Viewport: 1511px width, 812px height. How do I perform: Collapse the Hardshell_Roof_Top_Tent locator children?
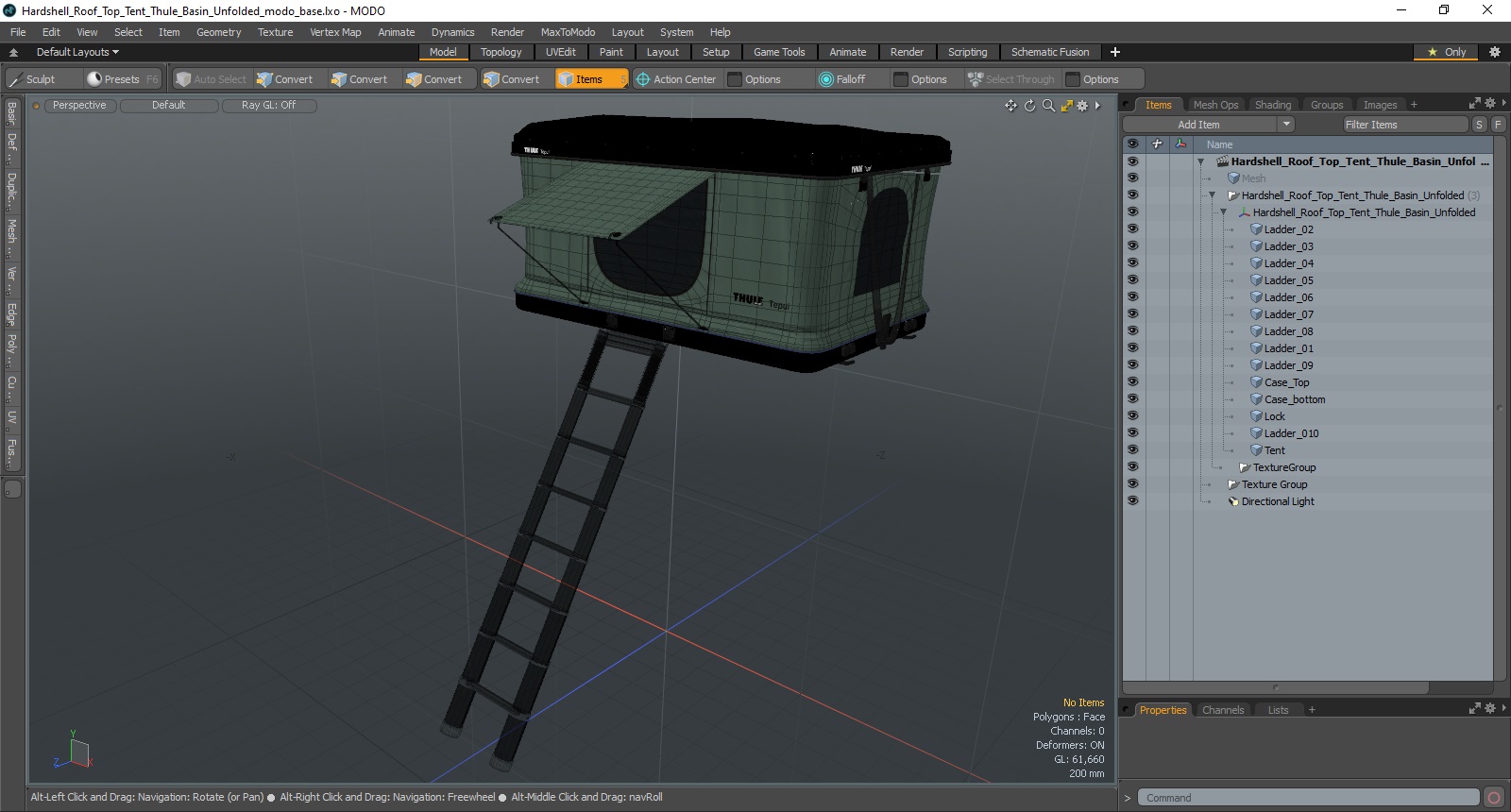tap(1223, 212)
